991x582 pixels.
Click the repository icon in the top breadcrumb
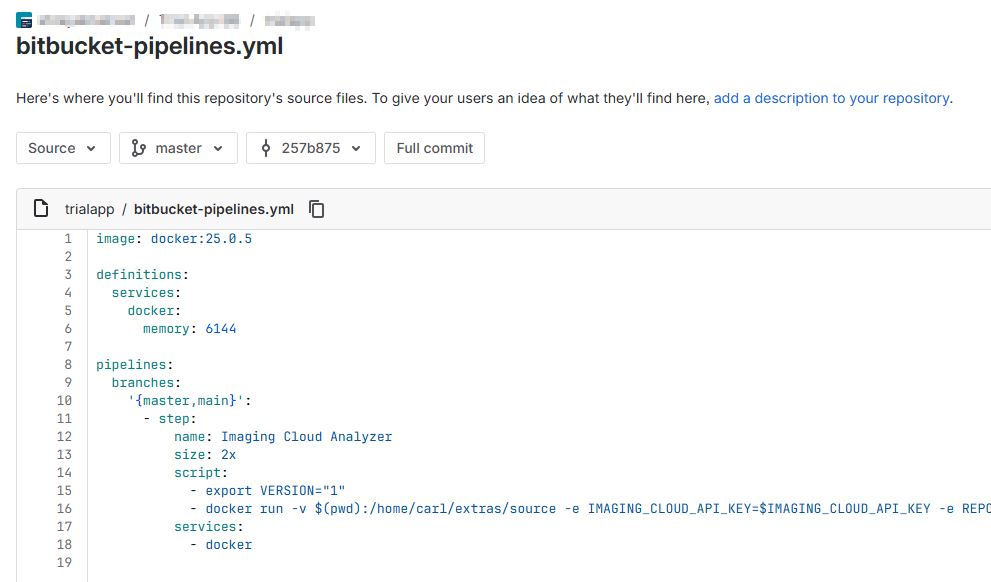coord(24,20)
